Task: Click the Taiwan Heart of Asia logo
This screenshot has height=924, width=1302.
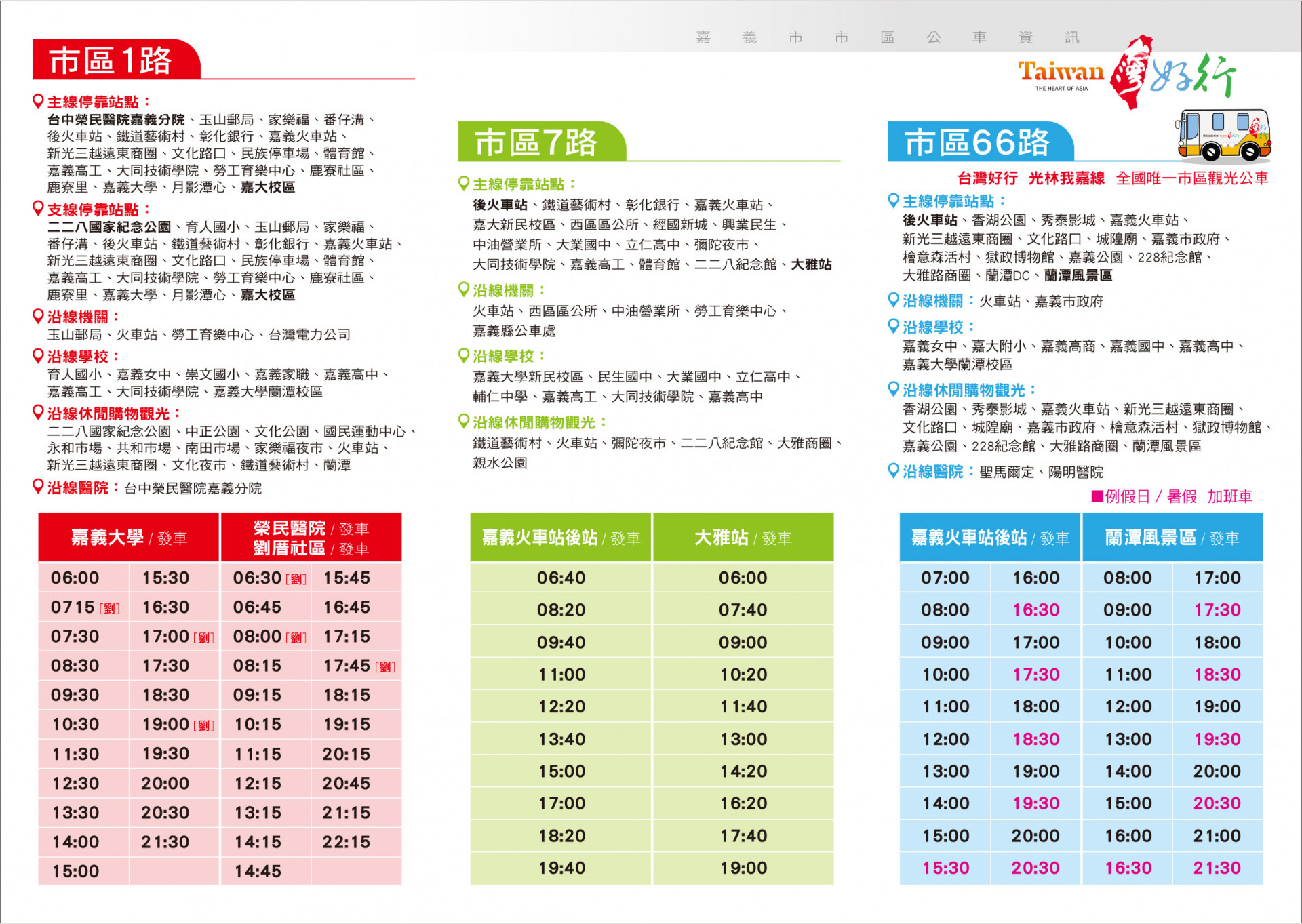Action: click(1061, 74)
